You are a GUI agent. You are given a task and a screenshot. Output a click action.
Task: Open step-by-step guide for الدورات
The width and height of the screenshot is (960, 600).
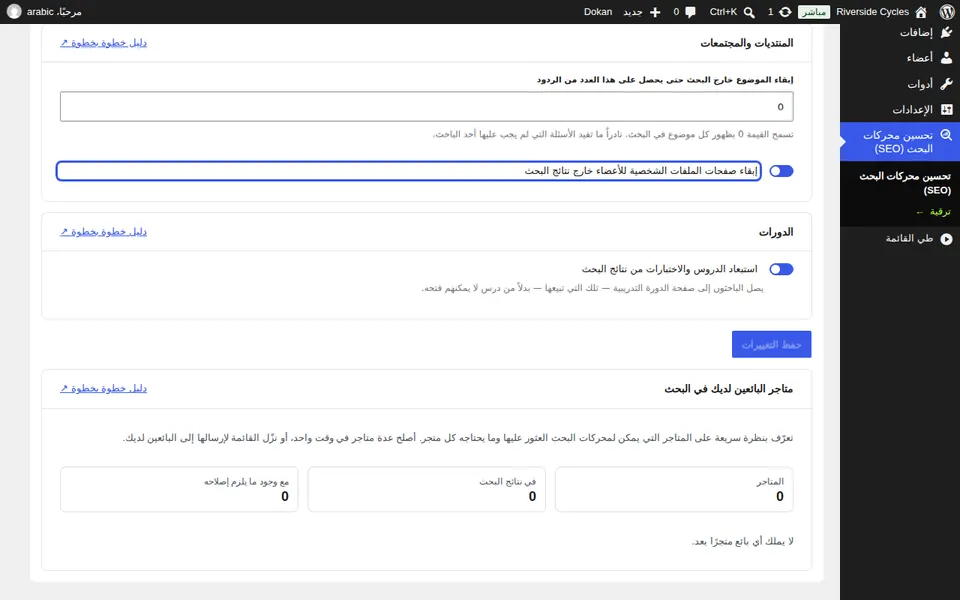coord(103,232)
